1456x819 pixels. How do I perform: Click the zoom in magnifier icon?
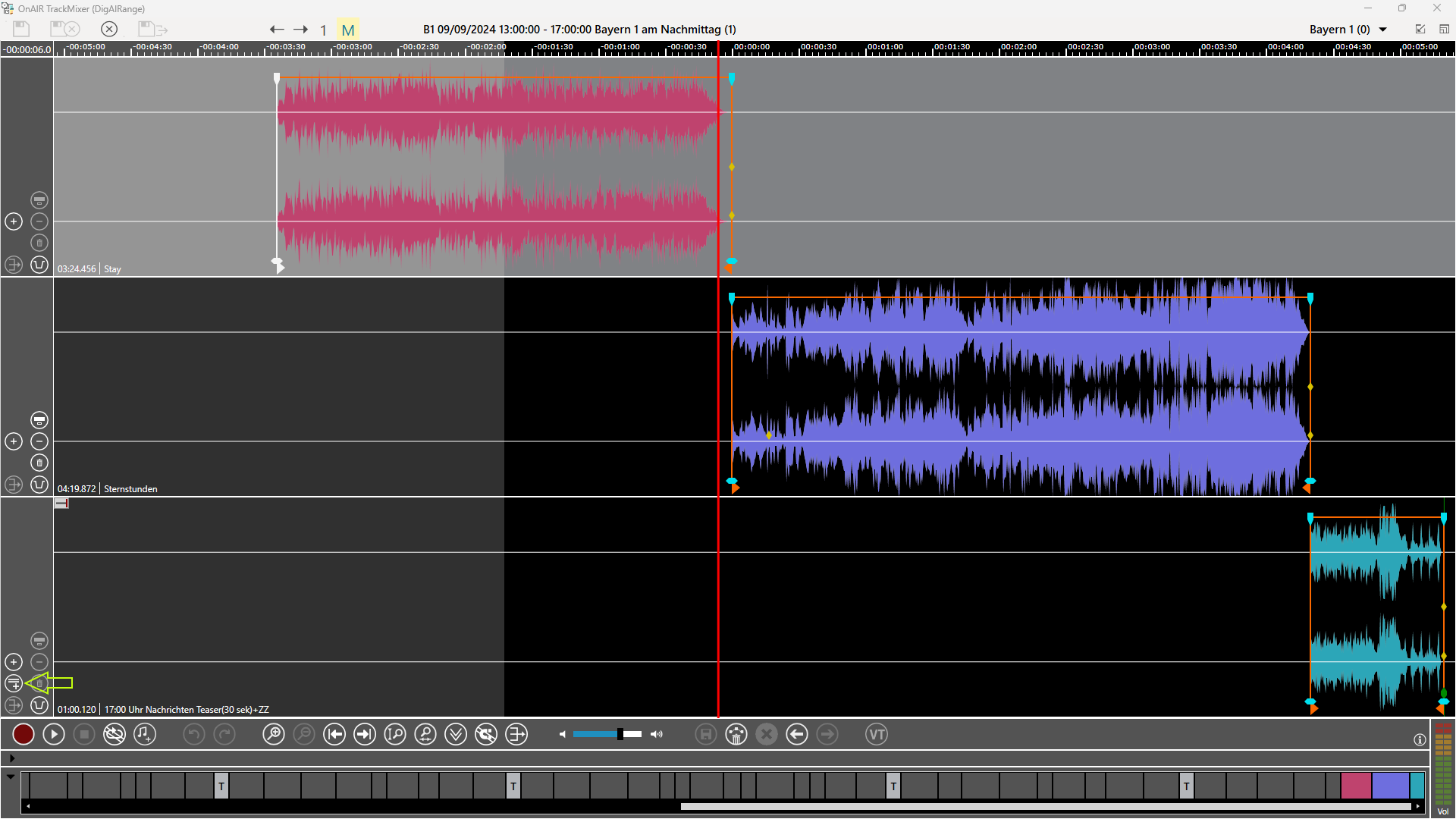pyautogui.click(x=273, y=734)
